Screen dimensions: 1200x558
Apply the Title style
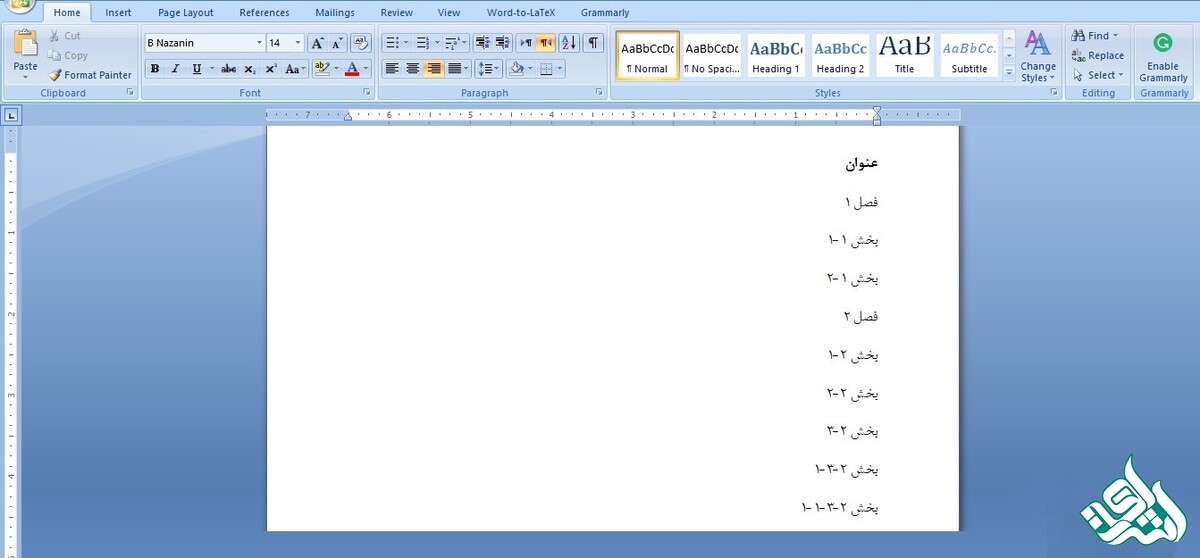tap(904, 55)
